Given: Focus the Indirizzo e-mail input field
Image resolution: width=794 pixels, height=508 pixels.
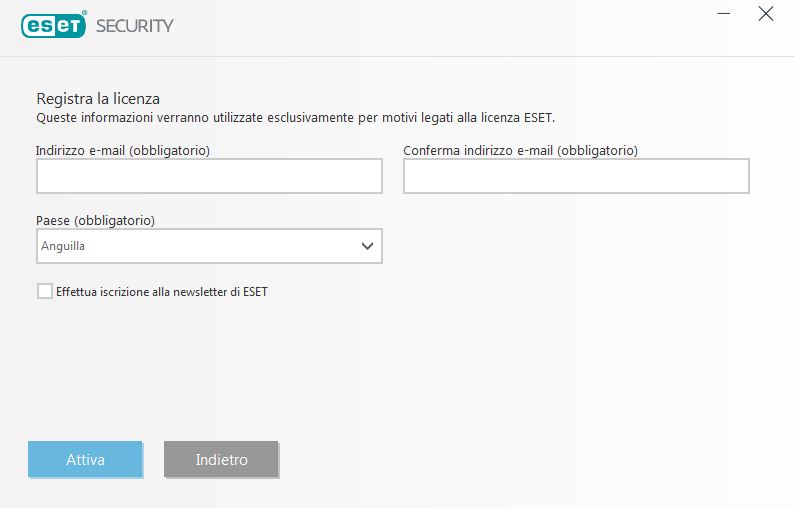Looking at the screenshot, I should [209, 177].
